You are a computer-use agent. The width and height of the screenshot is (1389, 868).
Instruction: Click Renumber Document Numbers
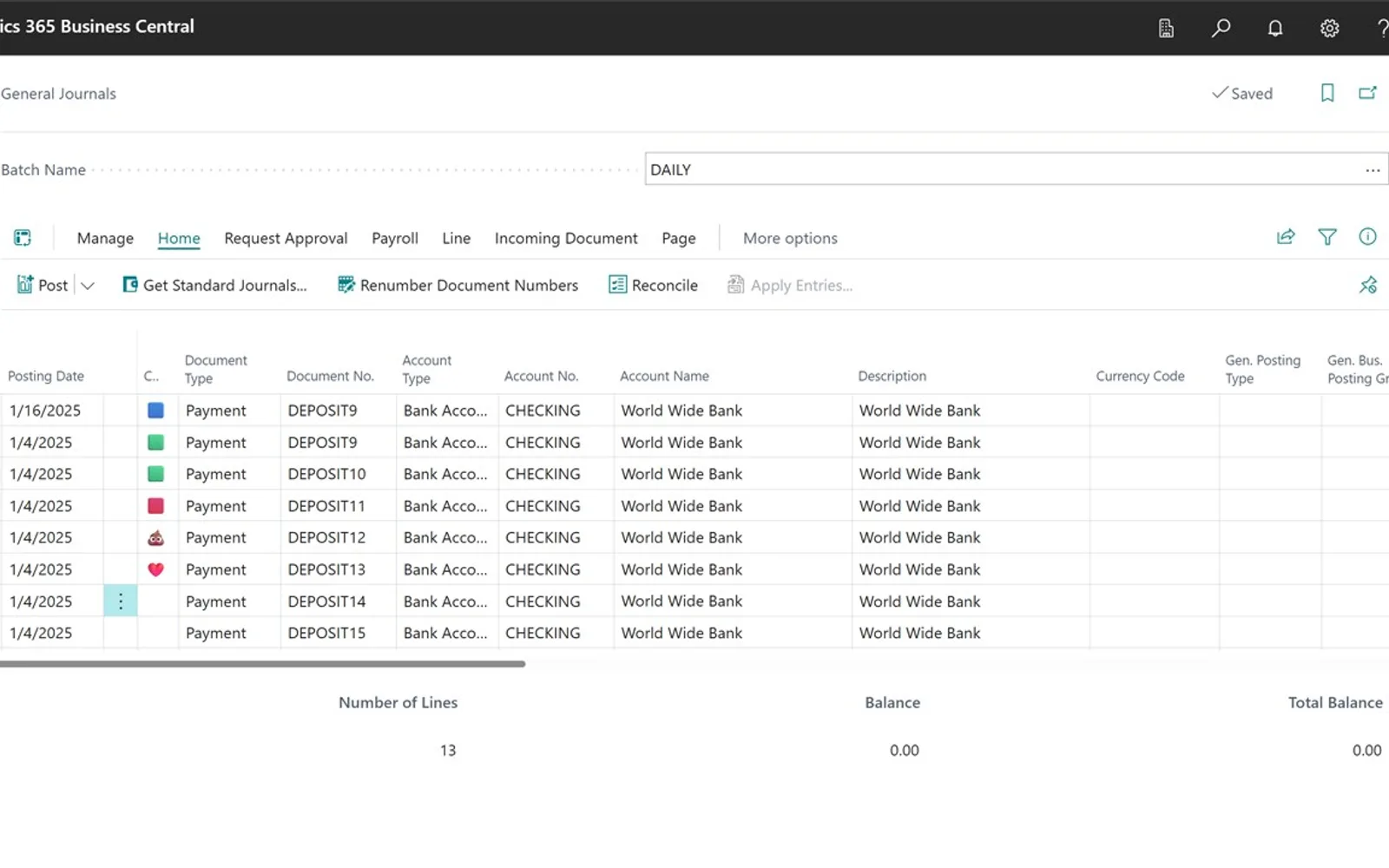tap(458, 285)
